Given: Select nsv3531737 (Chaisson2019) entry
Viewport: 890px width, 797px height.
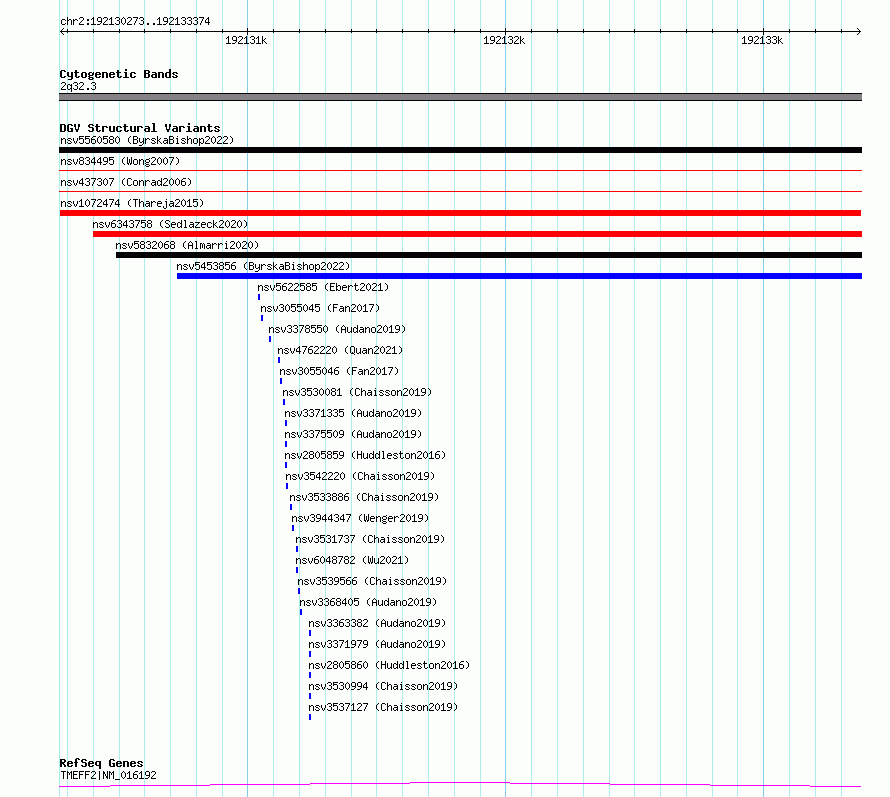Looking at the screenshot, I should 370,539.
